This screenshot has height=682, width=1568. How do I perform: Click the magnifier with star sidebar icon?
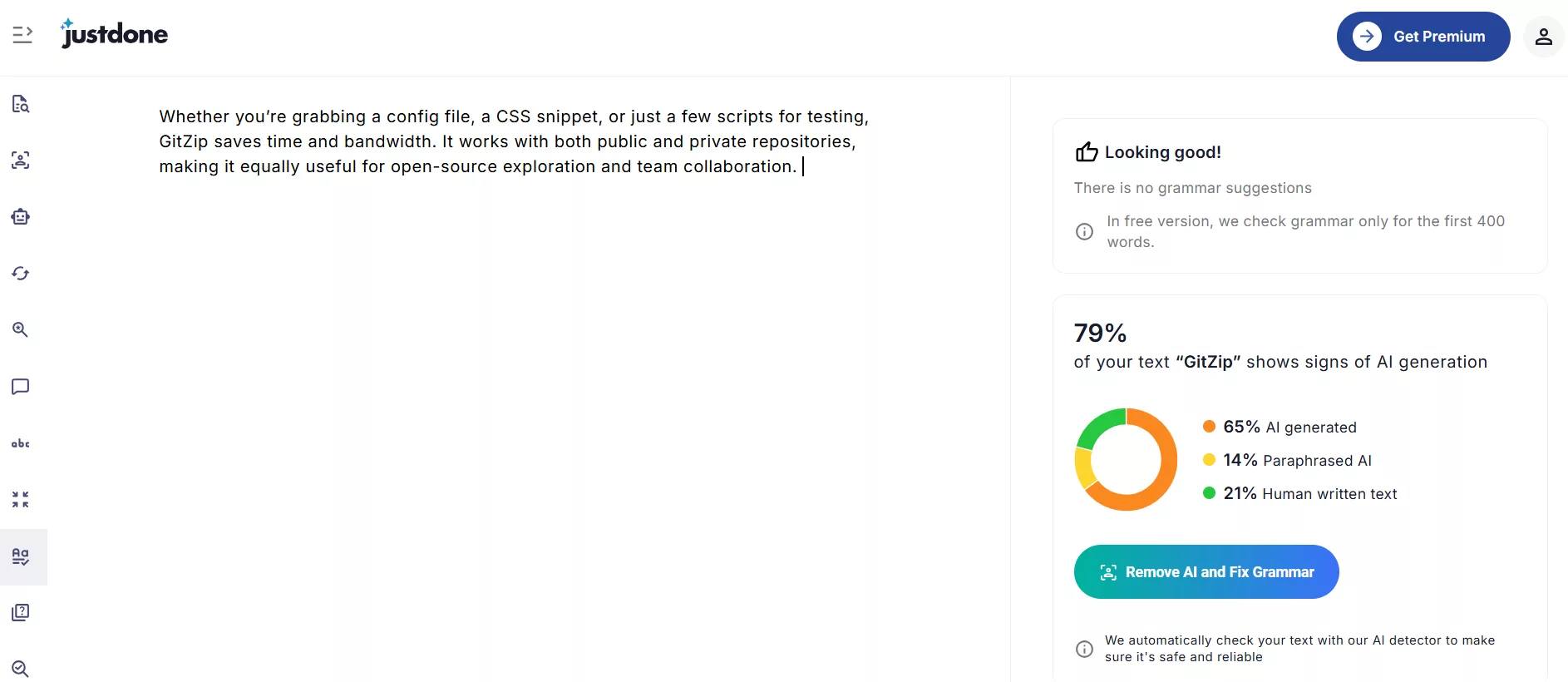tap(21, 330)
